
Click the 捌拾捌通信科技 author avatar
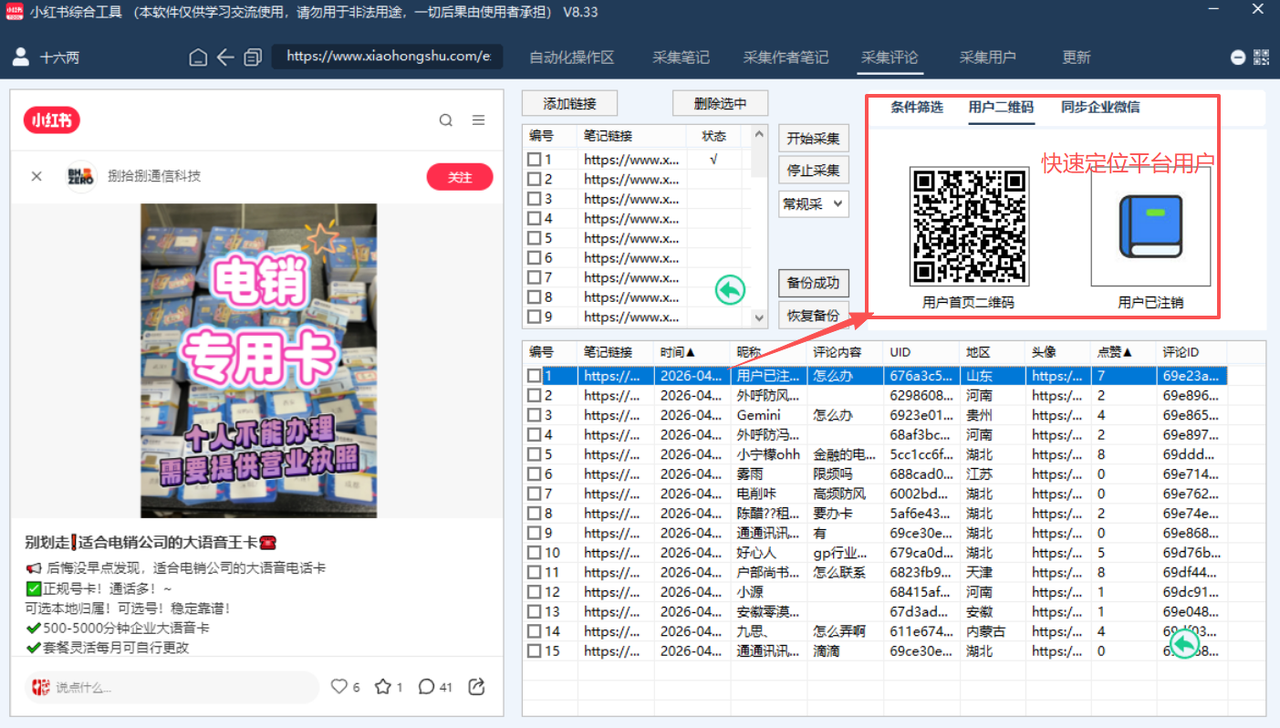(81, 176)
